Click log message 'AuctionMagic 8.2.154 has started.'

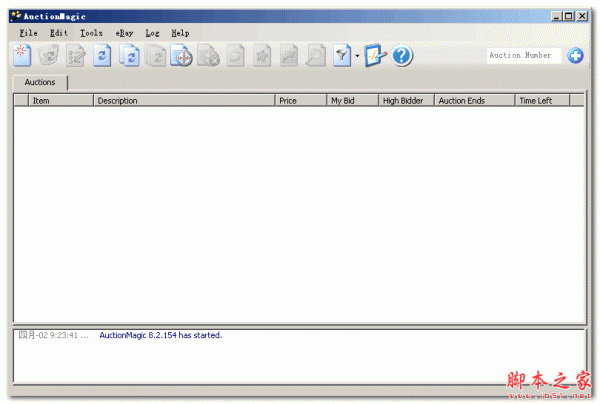click(161, 335)
